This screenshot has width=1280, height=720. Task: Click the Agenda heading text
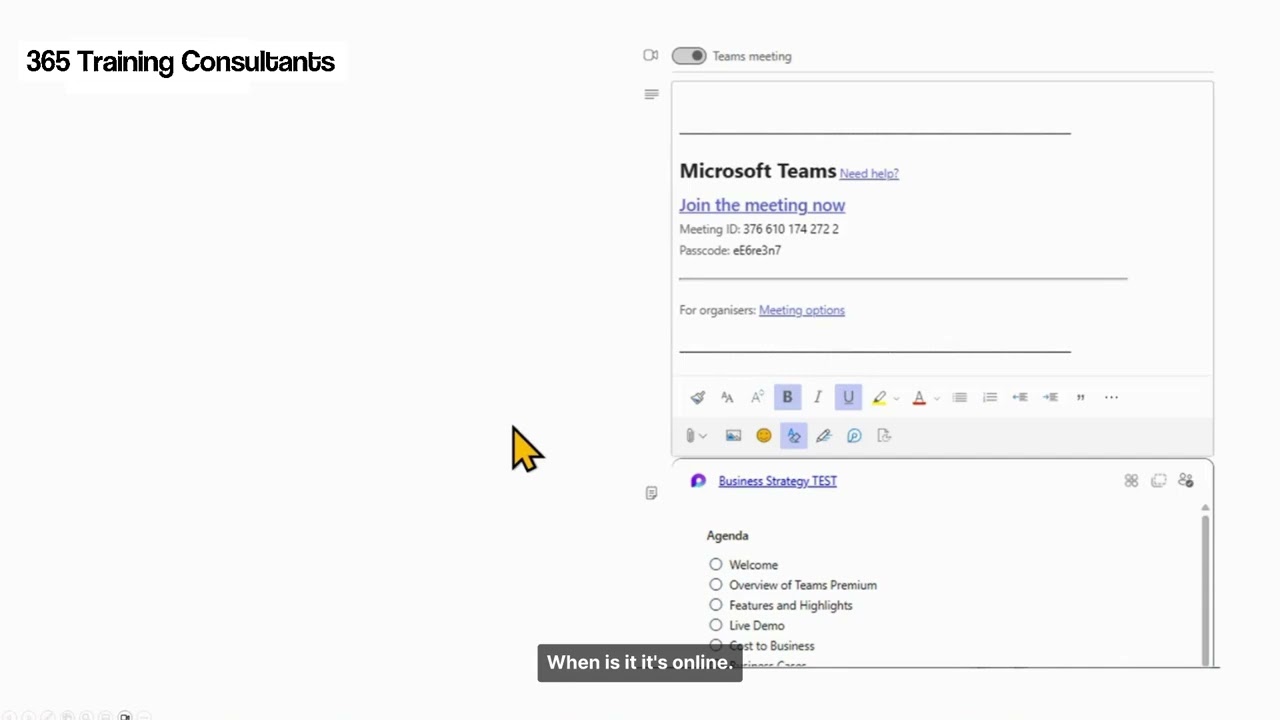pyautogui.click(x=727, y=536)
